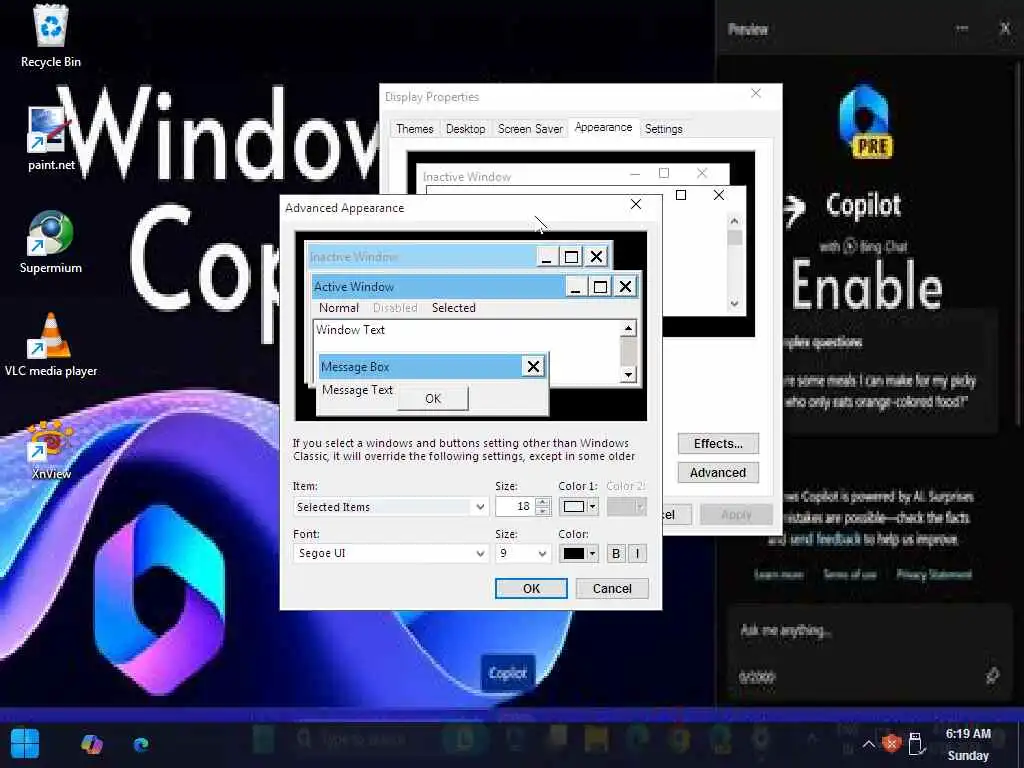Launch VLC media player from desktop
1024x768 pixels.
coord(50,345)
